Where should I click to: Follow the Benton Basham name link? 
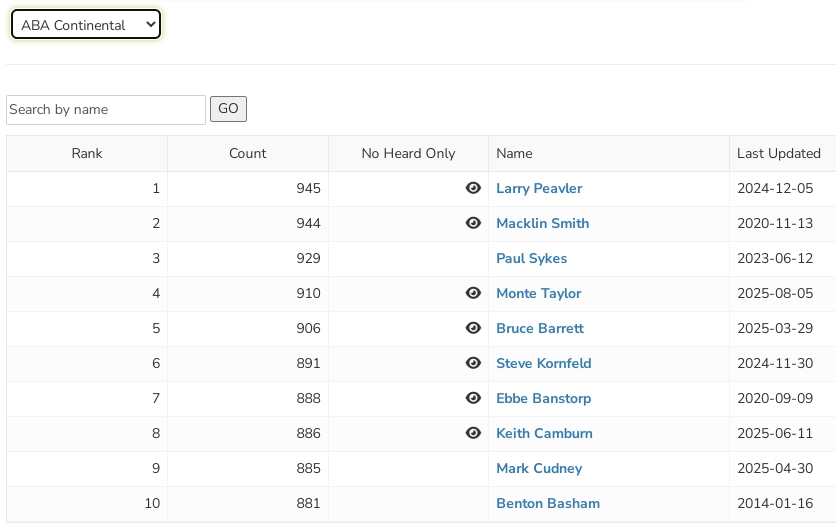point(547,503)
